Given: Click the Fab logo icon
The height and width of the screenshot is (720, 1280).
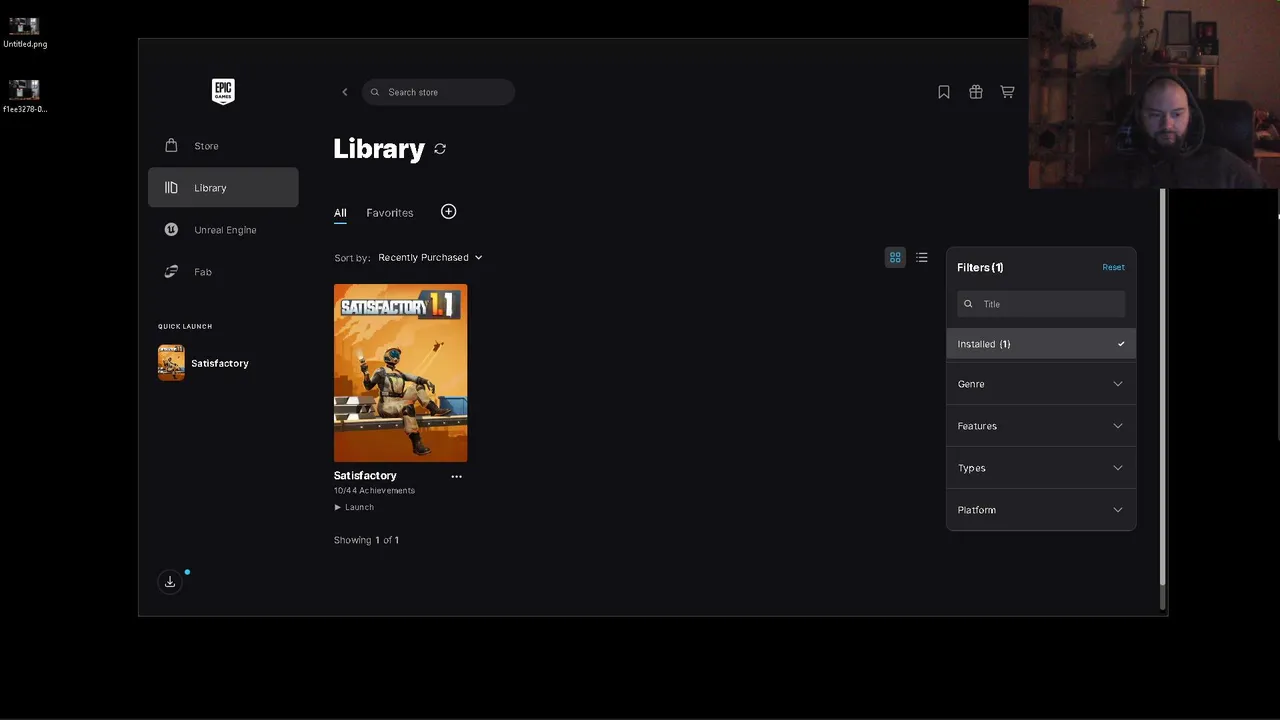Looking at the screenshot, I should [171, 272].
